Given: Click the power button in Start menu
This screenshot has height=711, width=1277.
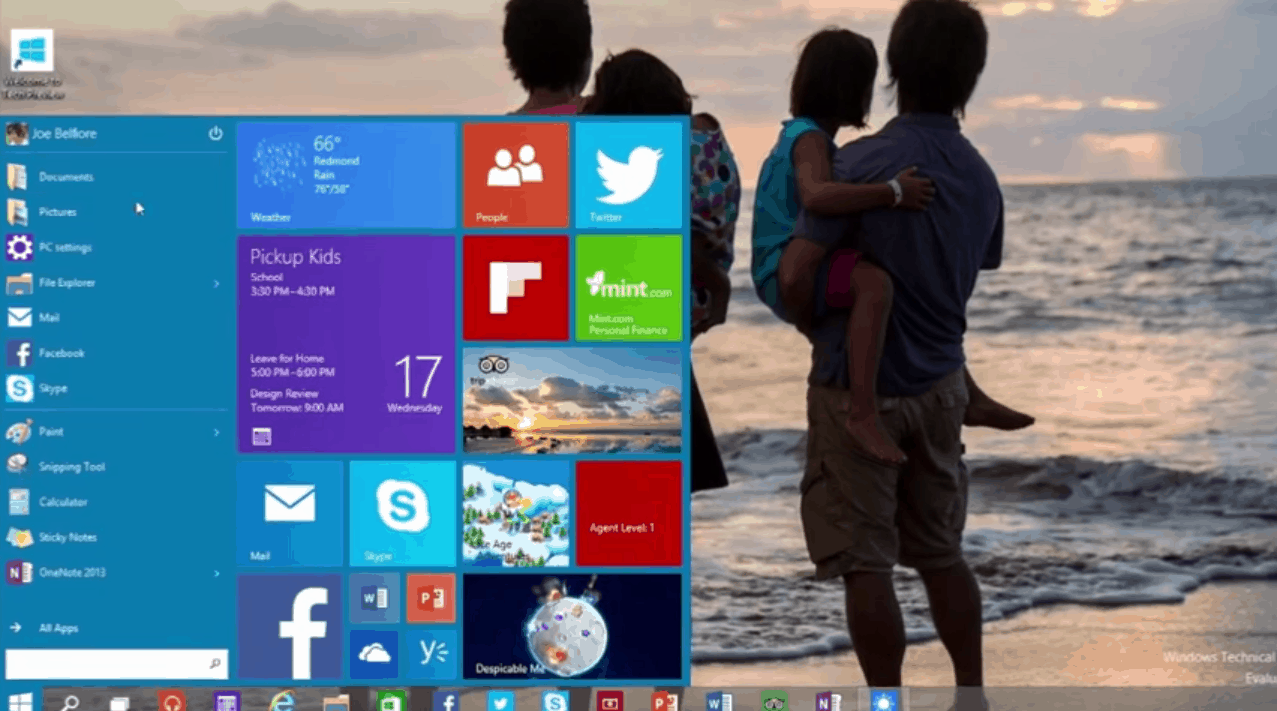Looking at the screenshot, I should [x=215, y=133].
